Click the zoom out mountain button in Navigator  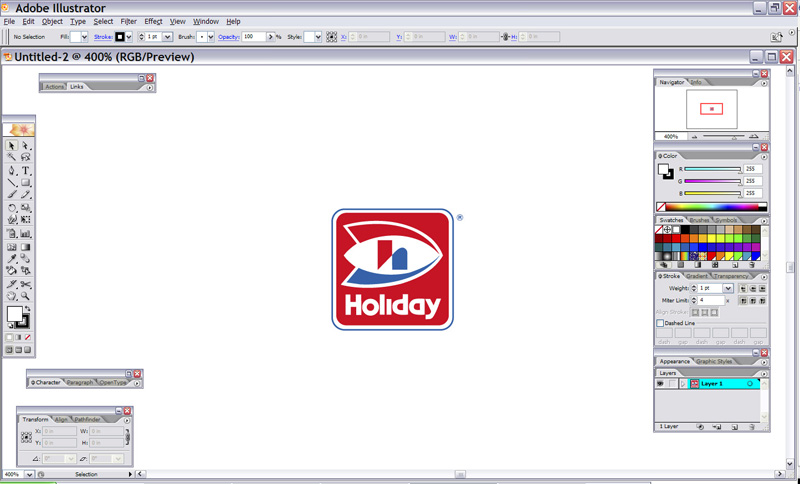694,137
